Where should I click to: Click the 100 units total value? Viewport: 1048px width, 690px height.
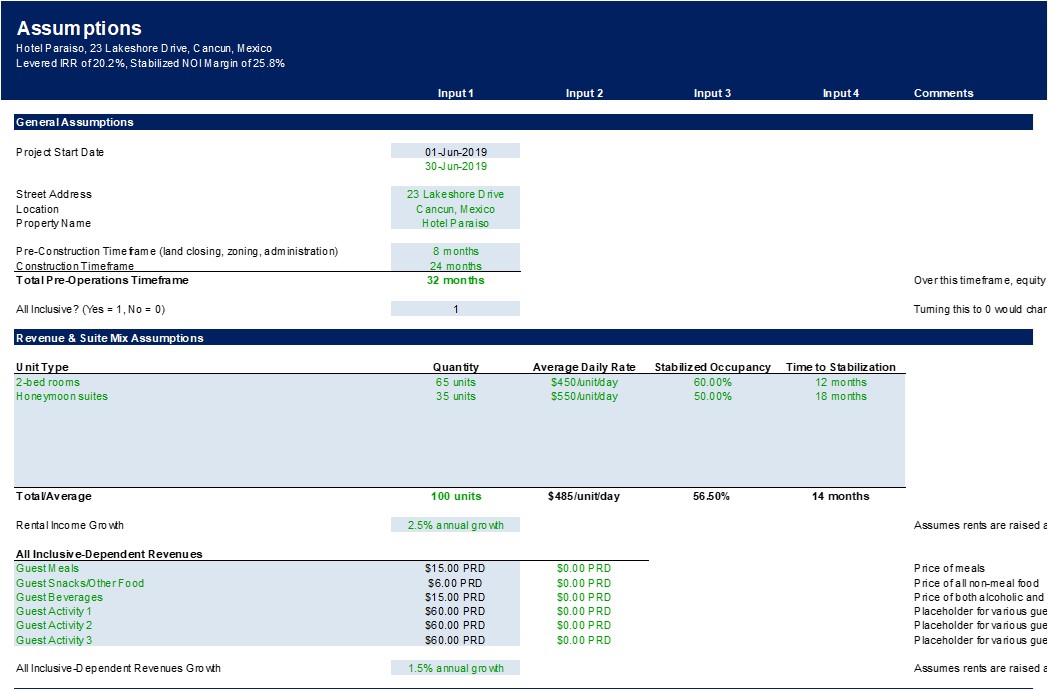click(456, 496)
